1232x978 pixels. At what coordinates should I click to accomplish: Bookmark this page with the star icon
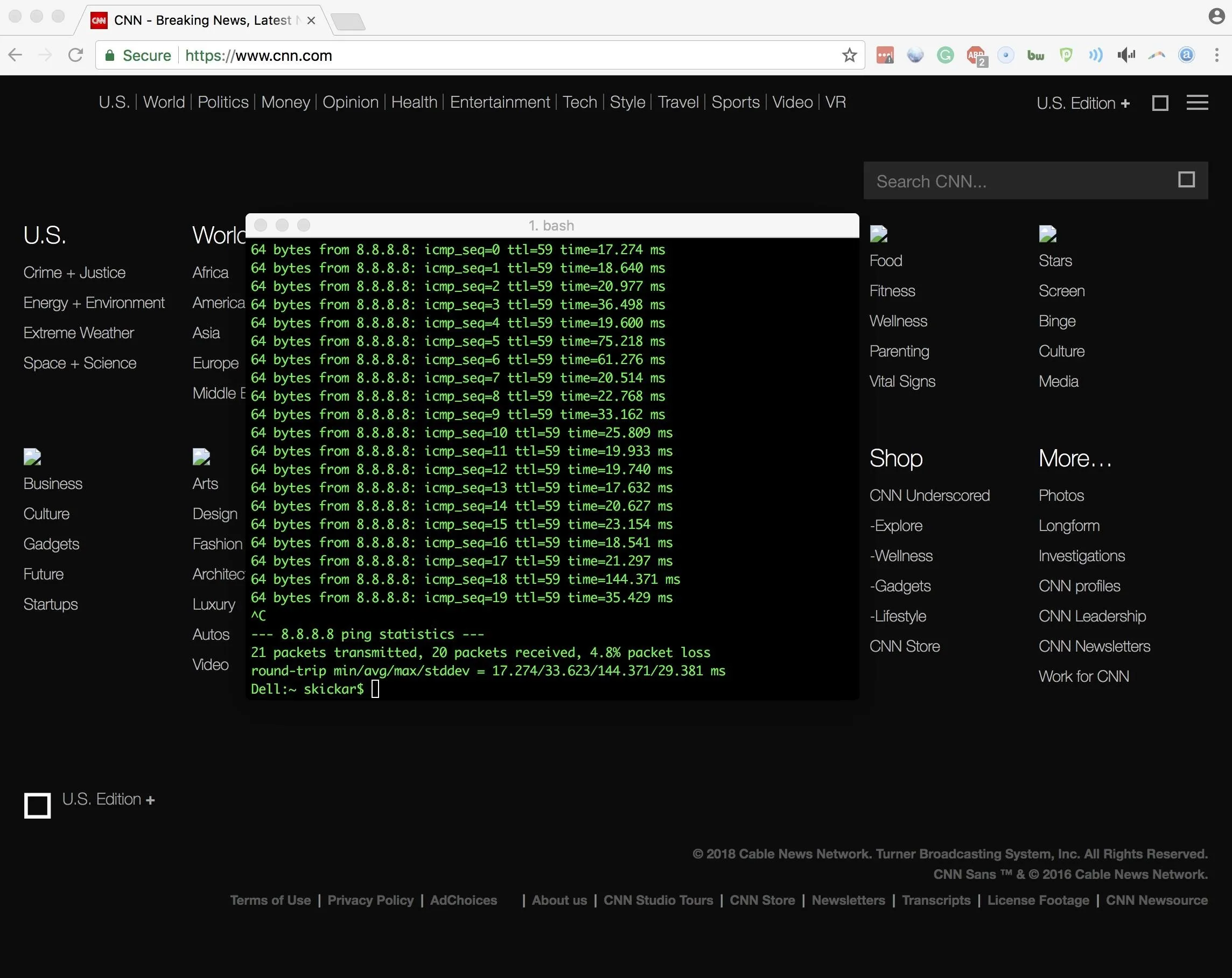pos(849,55)
